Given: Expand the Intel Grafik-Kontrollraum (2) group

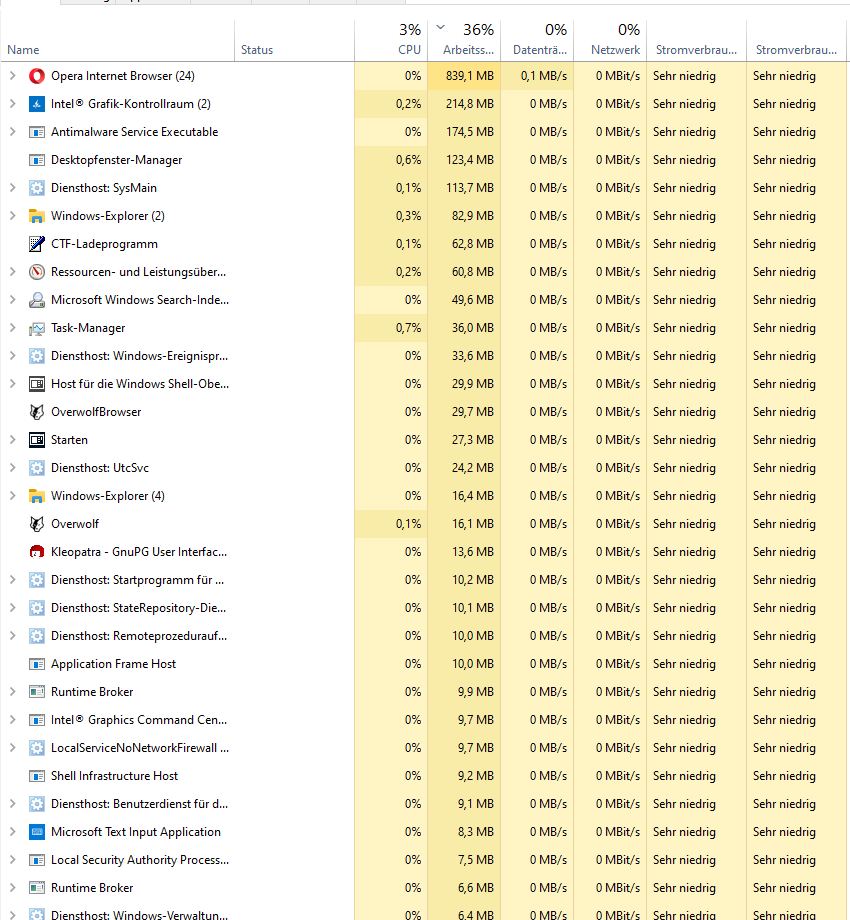Looking at the screenshot, I should [12, 104].
